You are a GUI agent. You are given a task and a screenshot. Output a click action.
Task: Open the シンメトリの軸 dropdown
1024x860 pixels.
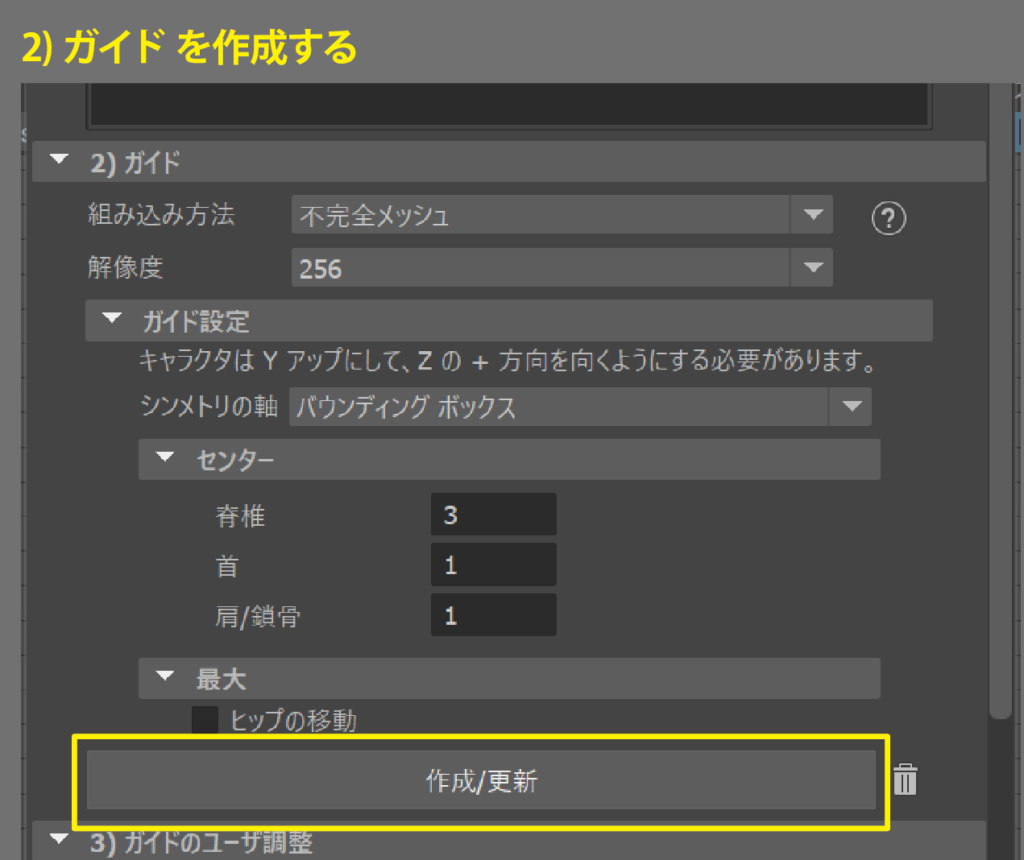579,407
